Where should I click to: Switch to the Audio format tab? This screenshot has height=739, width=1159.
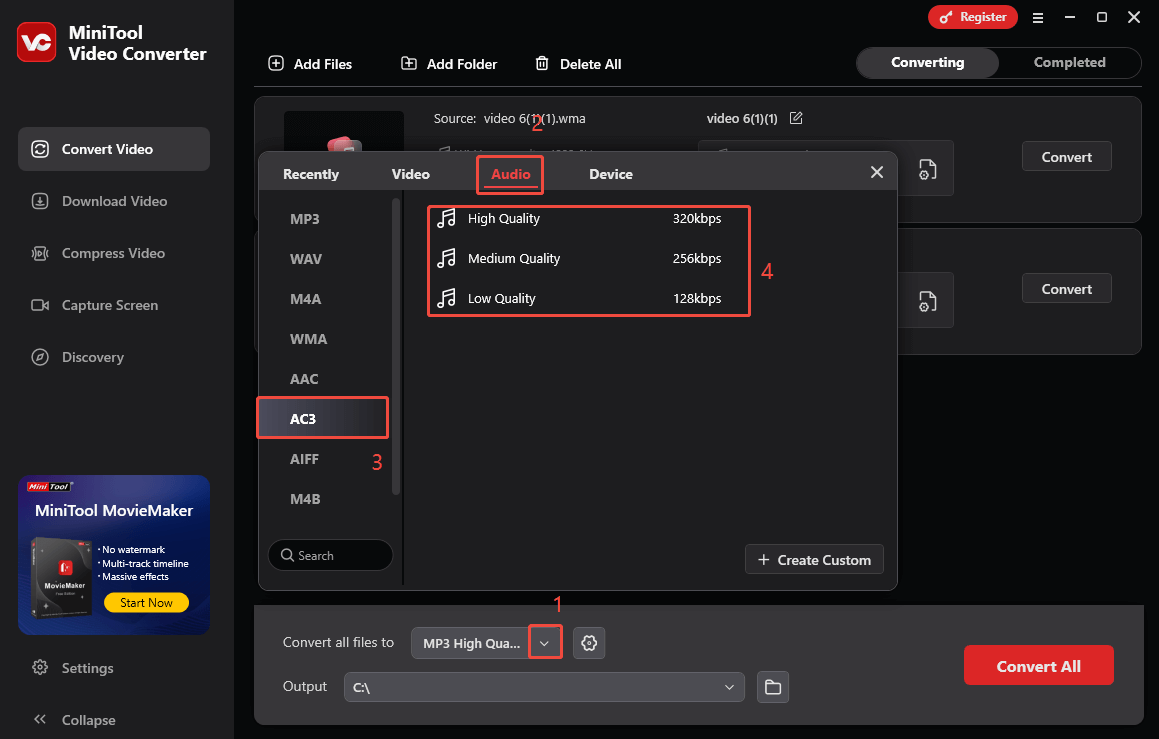point(511,174)
